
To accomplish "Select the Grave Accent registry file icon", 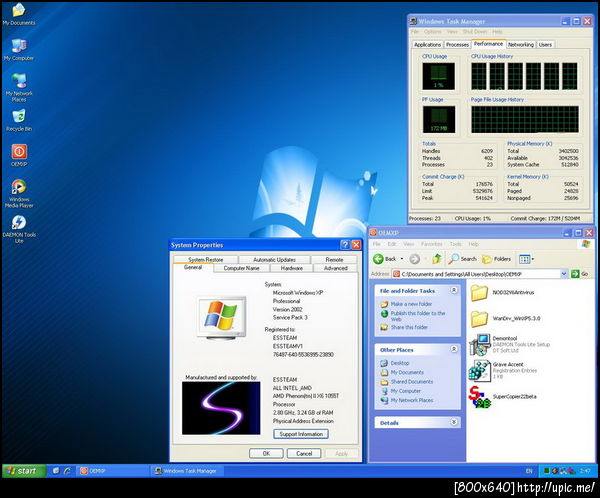I will 480,371.
